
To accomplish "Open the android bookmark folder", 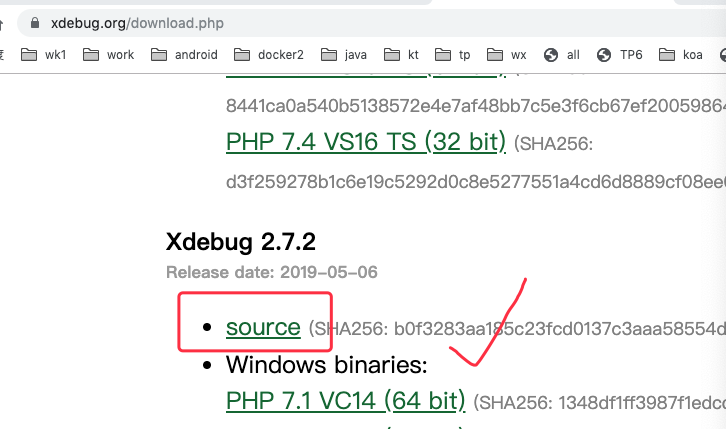I will pos(184,55).
